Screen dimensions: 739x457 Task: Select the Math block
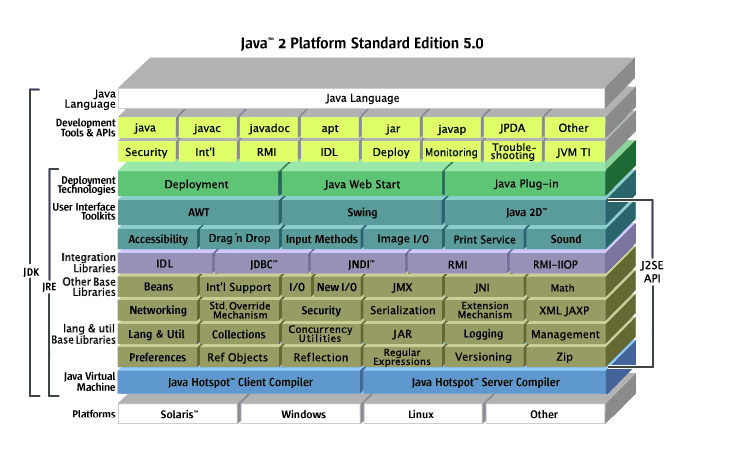point(566,287)
